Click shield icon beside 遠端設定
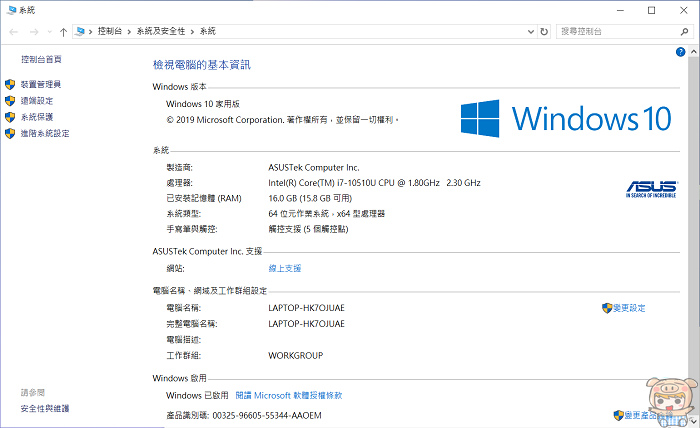The height and width of the screenshot is (428, 700). 10,101
